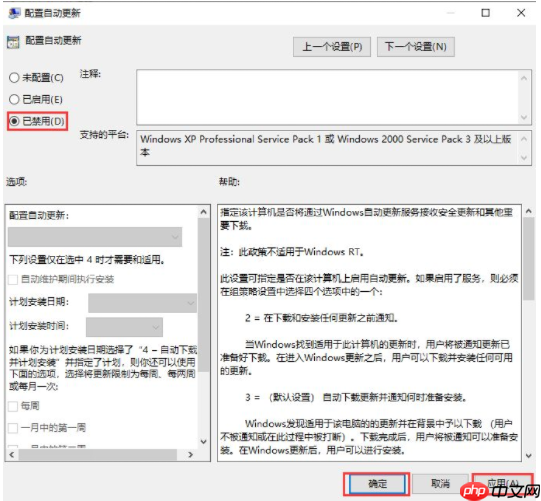
Task: Click the 应用(A) button
Action: click(502, 483)
